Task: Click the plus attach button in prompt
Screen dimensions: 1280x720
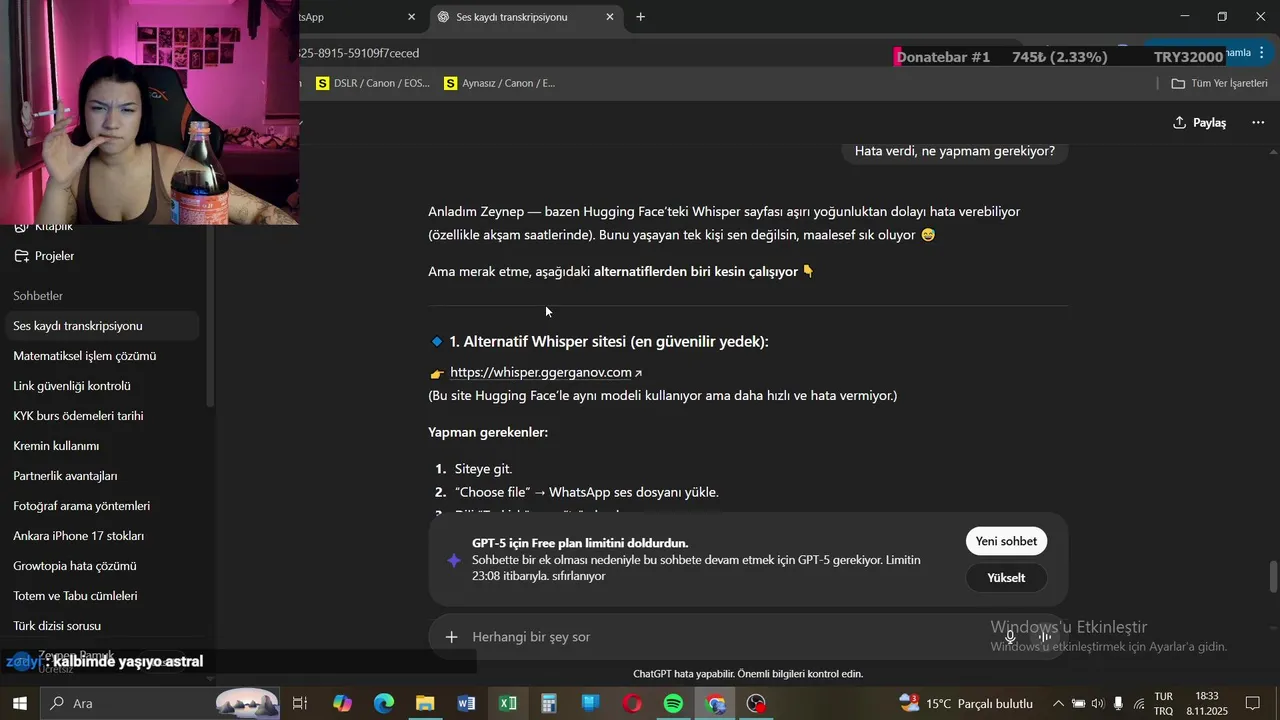Action: coord(452,636)
